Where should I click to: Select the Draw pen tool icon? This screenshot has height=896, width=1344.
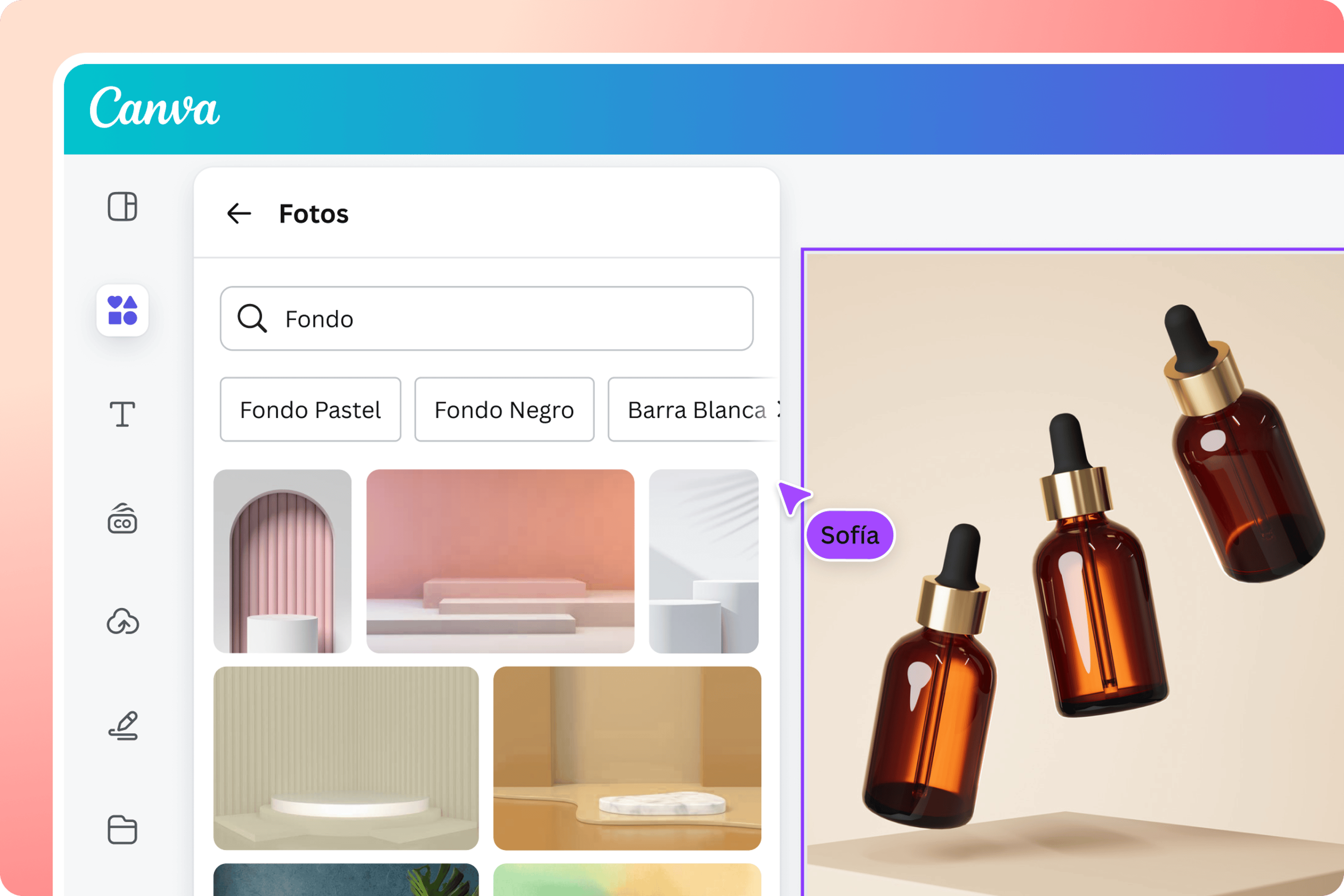(x=123, y=726)
